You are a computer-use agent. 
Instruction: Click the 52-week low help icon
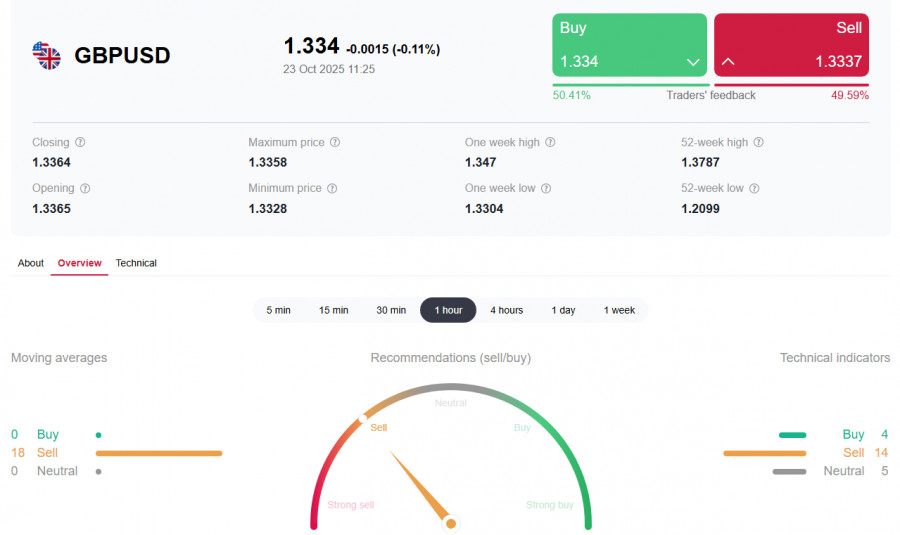click(x=754, y=188)
